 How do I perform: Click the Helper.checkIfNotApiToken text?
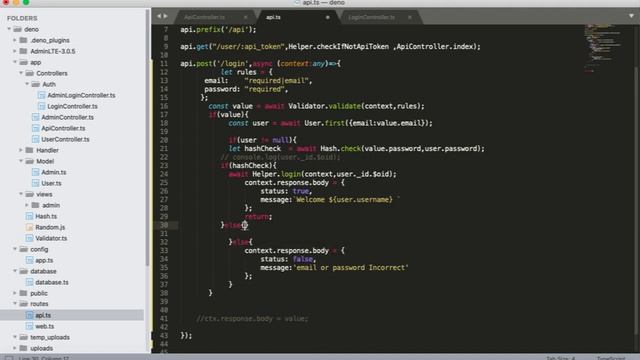click(338, 47)
